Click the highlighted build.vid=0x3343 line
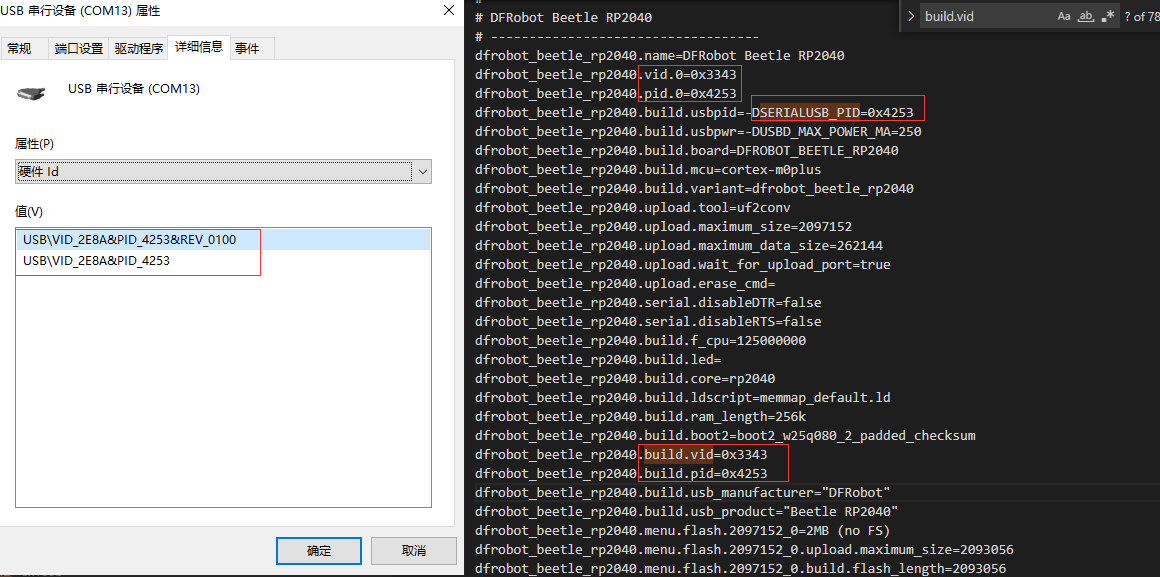The width and height of the screenshot is (1160, 577). [x=621, y=454]
